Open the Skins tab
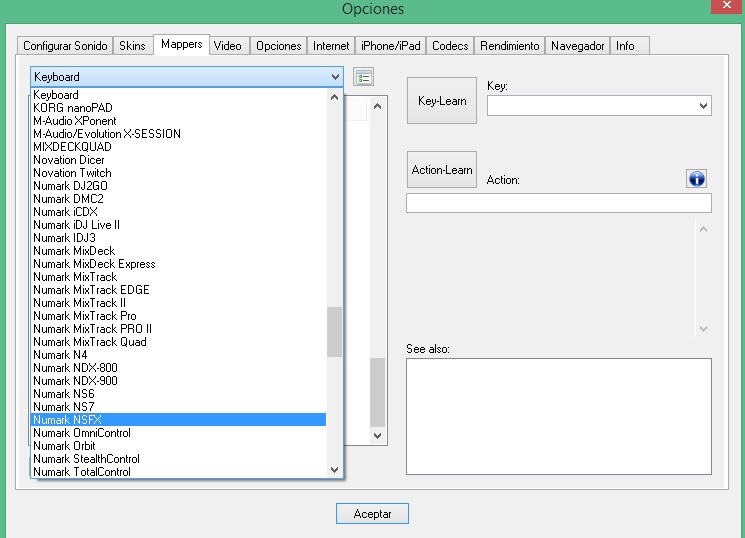 pyautogui.click(x=132, y=46)
